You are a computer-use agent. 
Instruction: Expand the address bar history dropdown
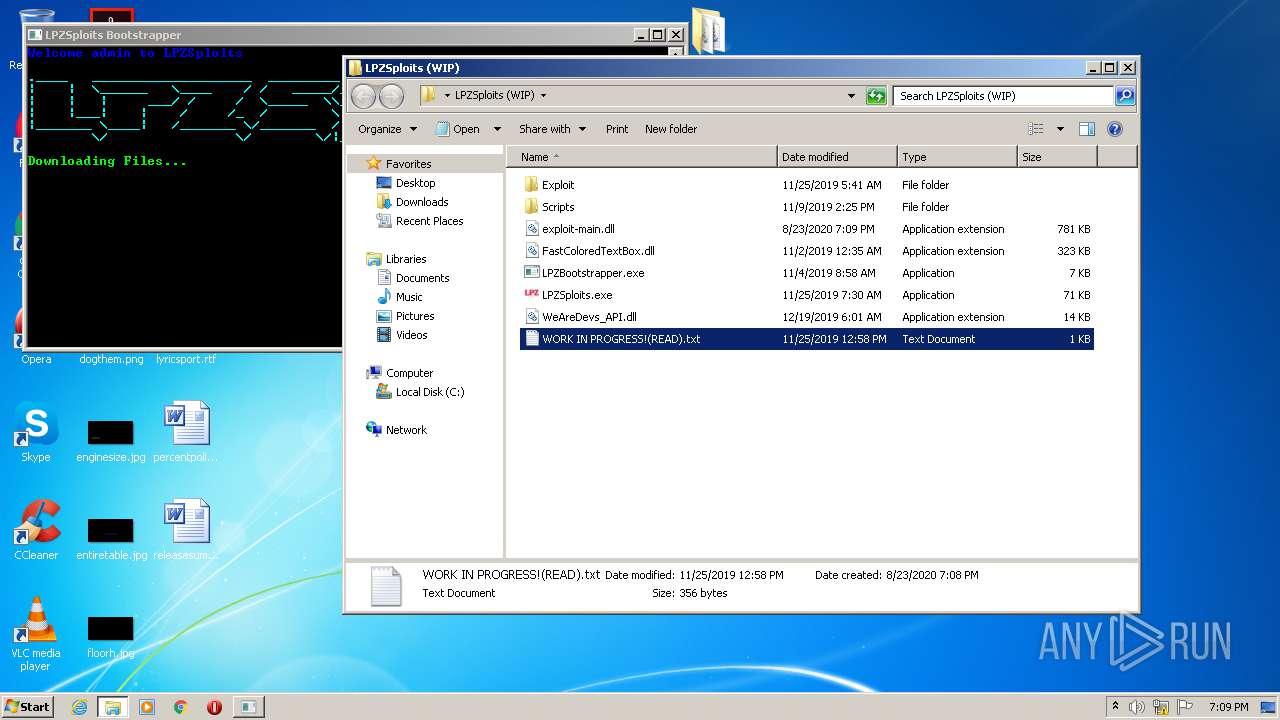click(851, 96)
